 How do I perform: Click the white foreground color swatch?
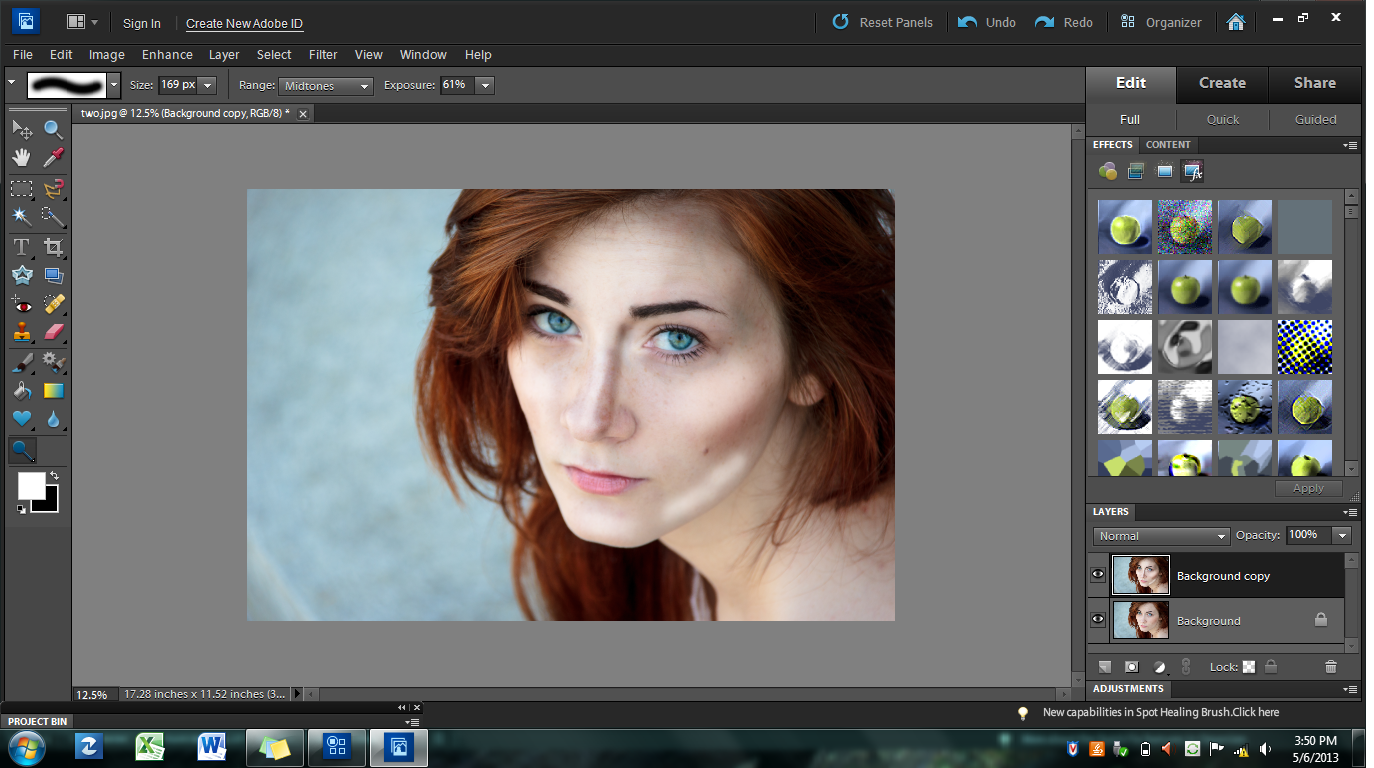coord(31,486)
